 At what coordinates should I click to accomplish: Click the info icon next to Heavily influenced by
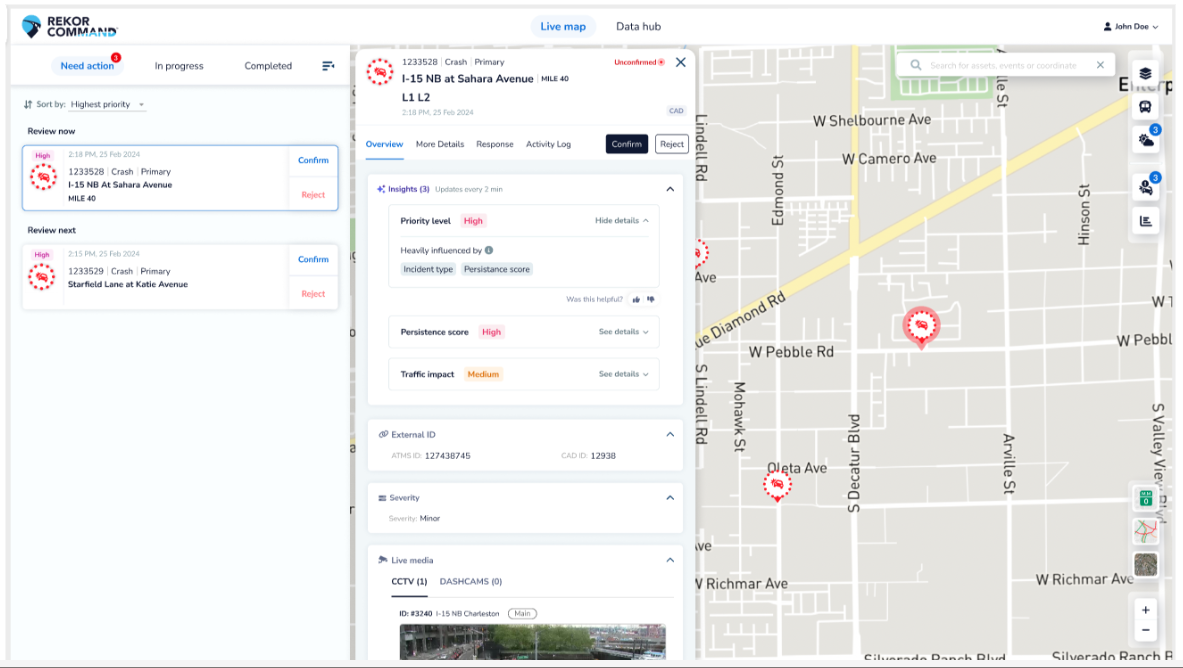point(489,251)
